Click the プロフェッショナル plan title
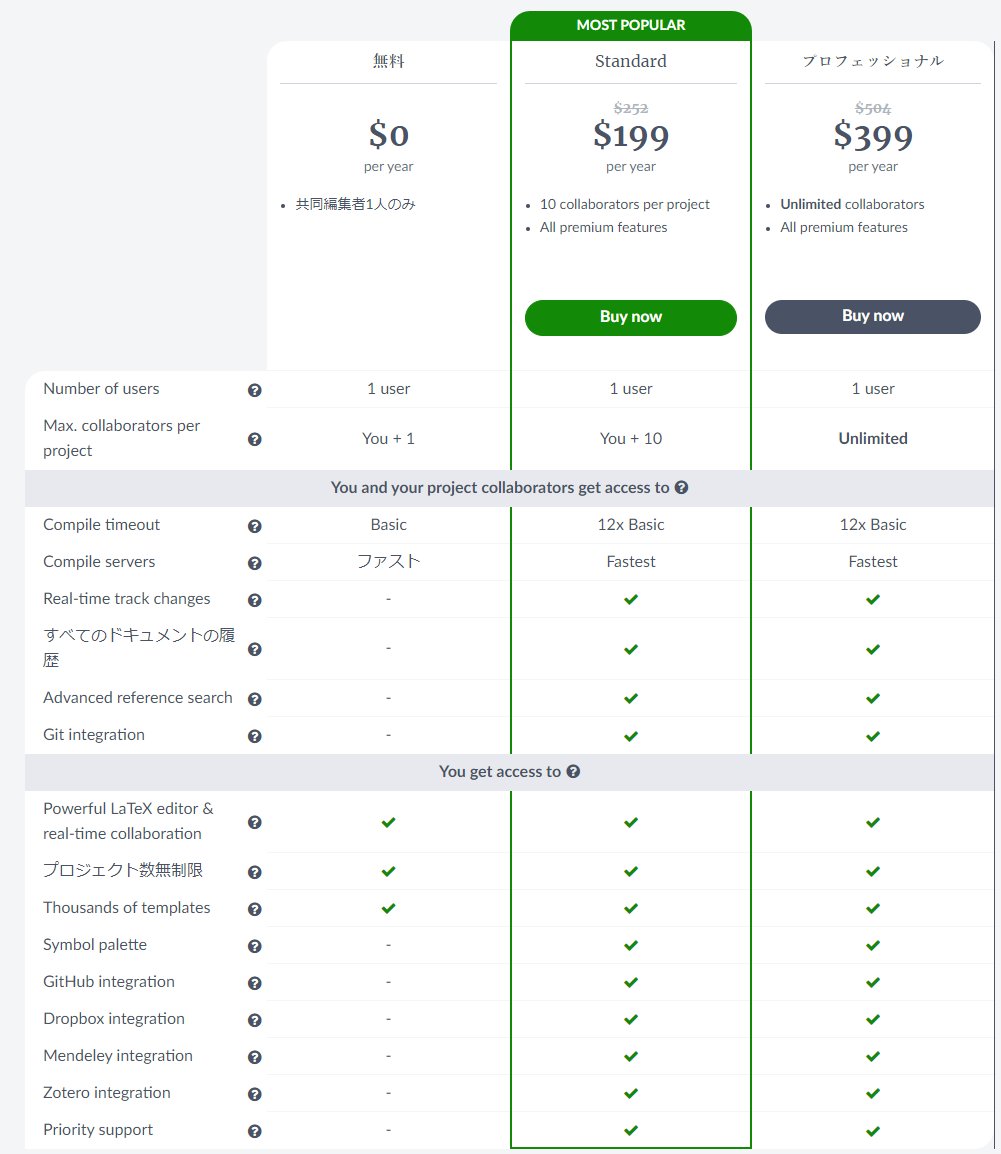Image resolution: width=1001 pixels, height=1154 pixels. click(873, 61)
